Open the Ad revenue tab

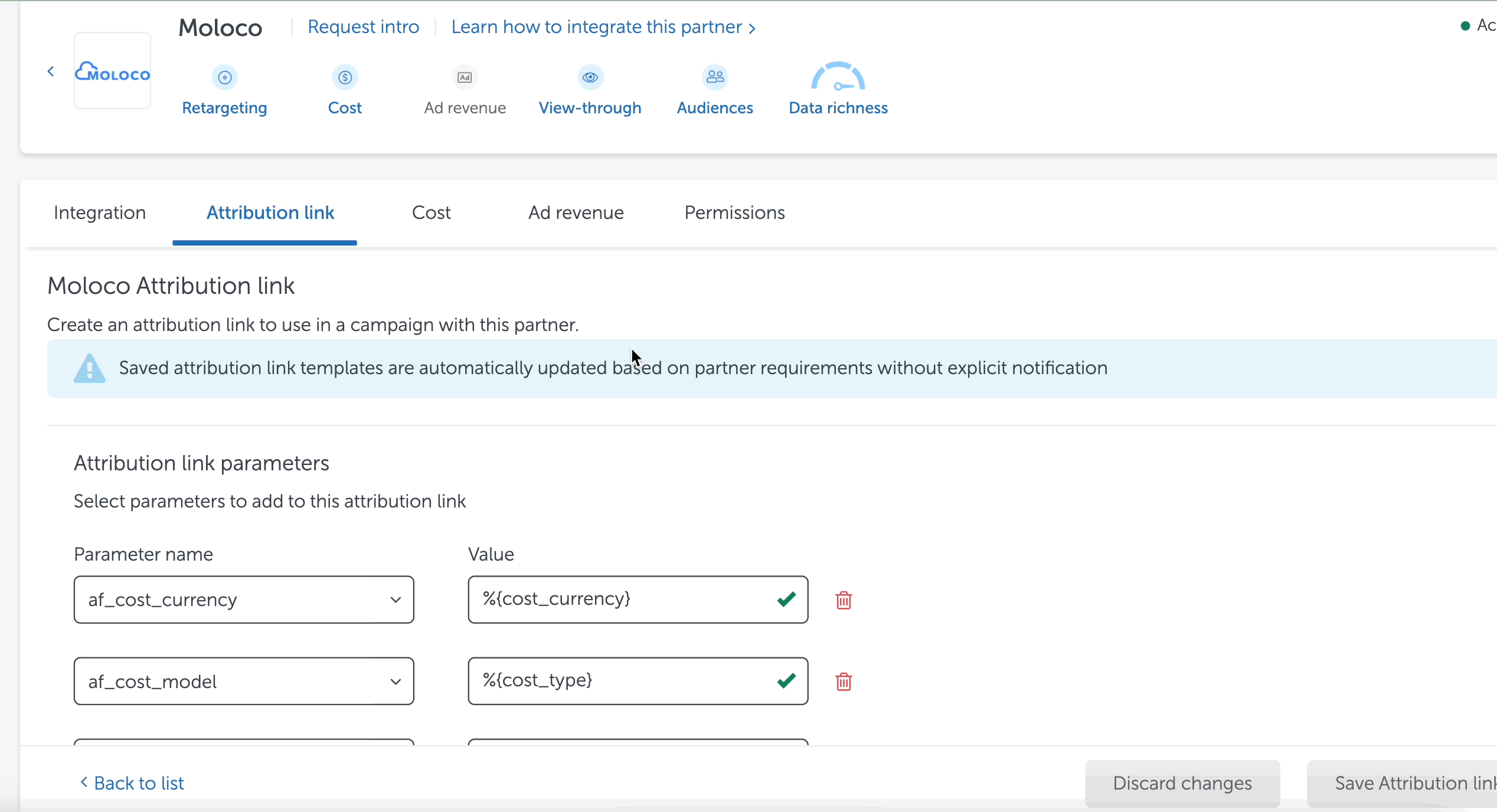576,212
